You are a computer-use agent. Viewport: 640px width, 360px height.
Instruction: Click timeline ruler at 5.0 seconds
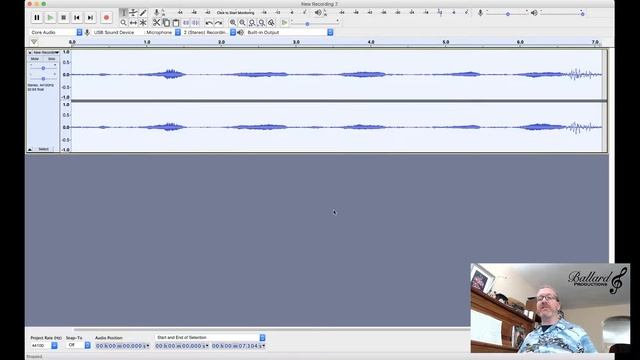click(446, 42)
